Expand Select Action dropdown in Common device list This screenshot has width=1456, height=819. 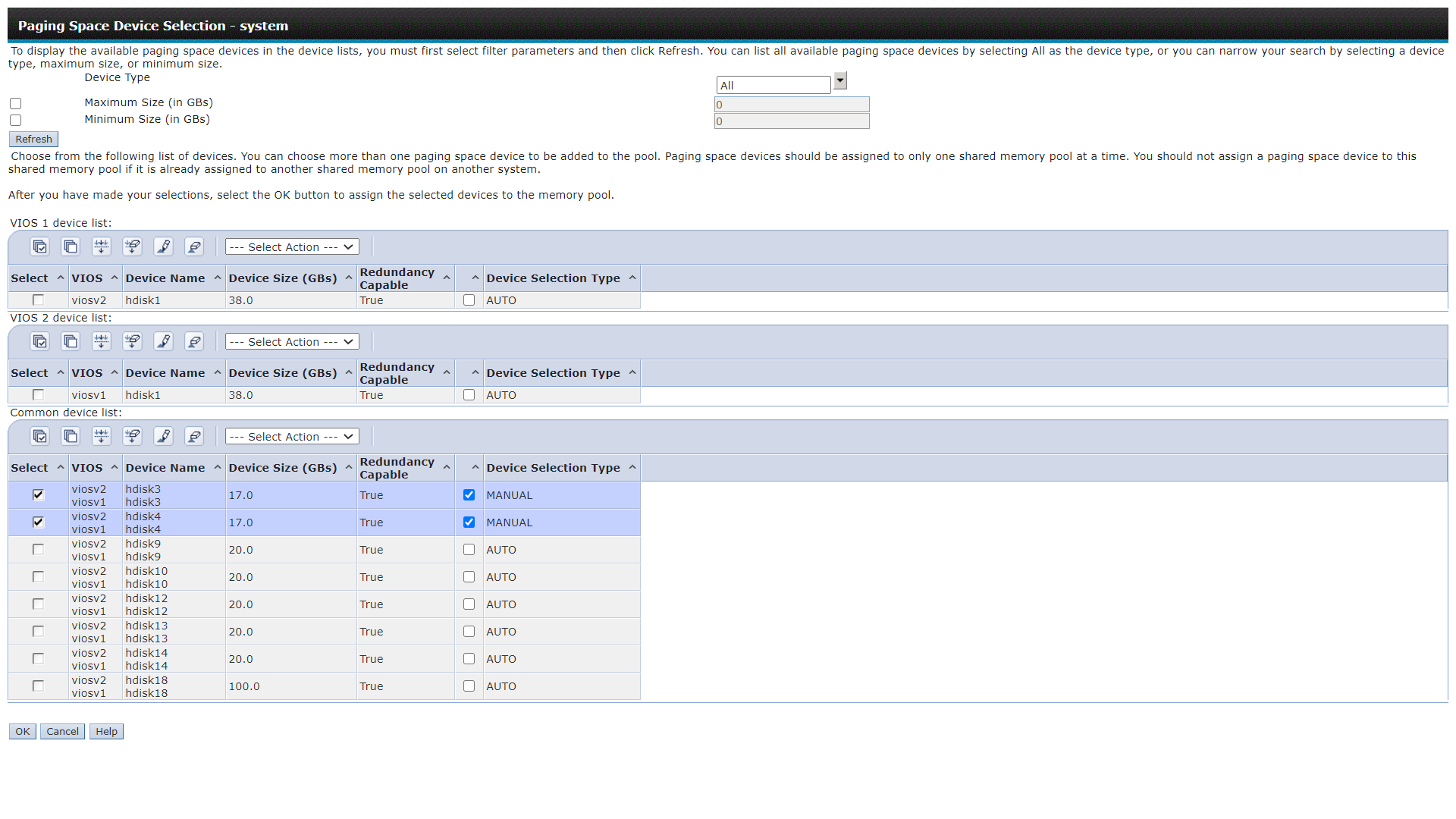(292, 437)
